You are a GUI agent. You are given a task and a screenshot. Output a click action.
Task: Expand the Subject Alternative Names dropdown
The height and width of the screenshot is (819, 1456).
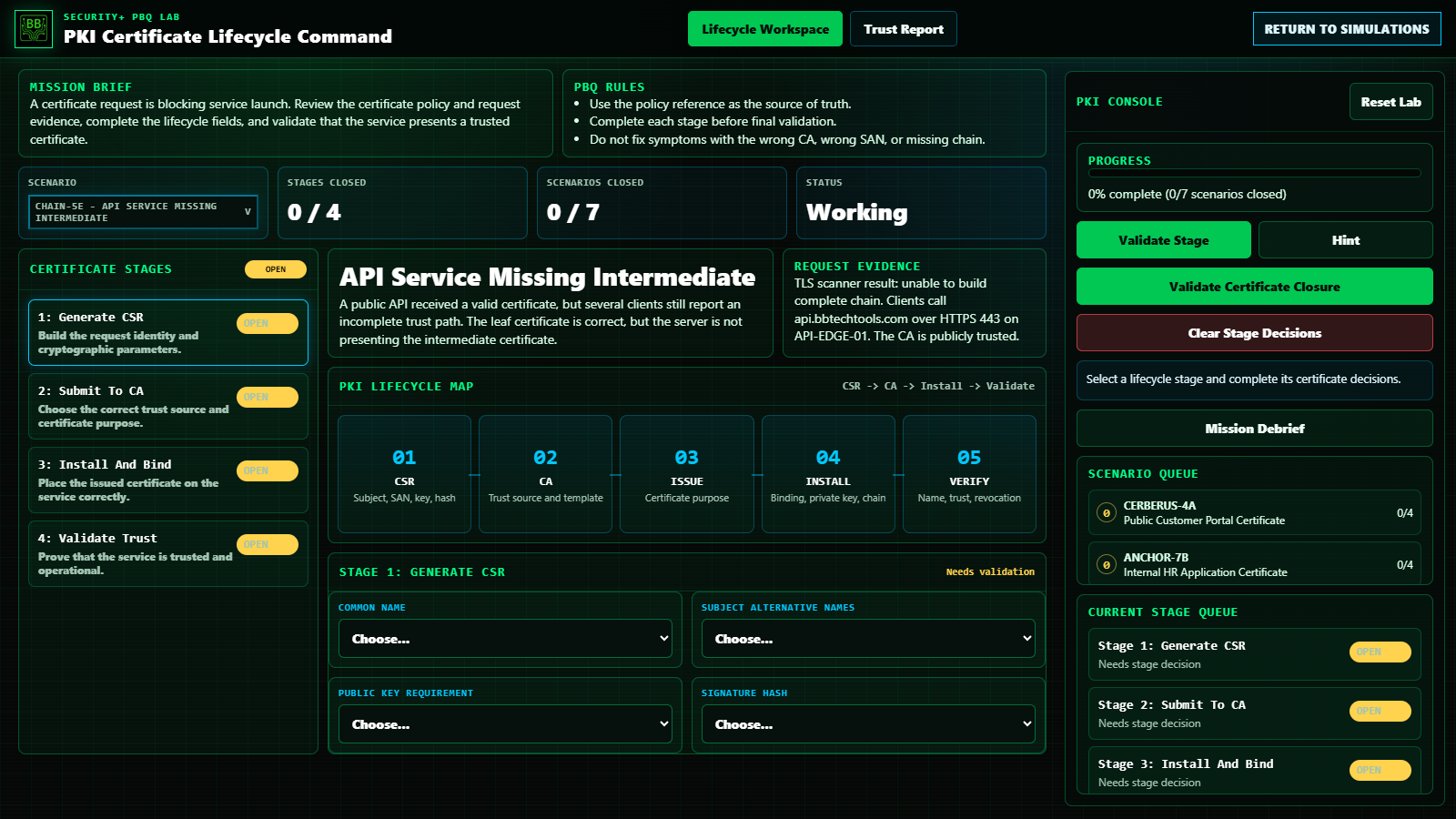[868, 639]
